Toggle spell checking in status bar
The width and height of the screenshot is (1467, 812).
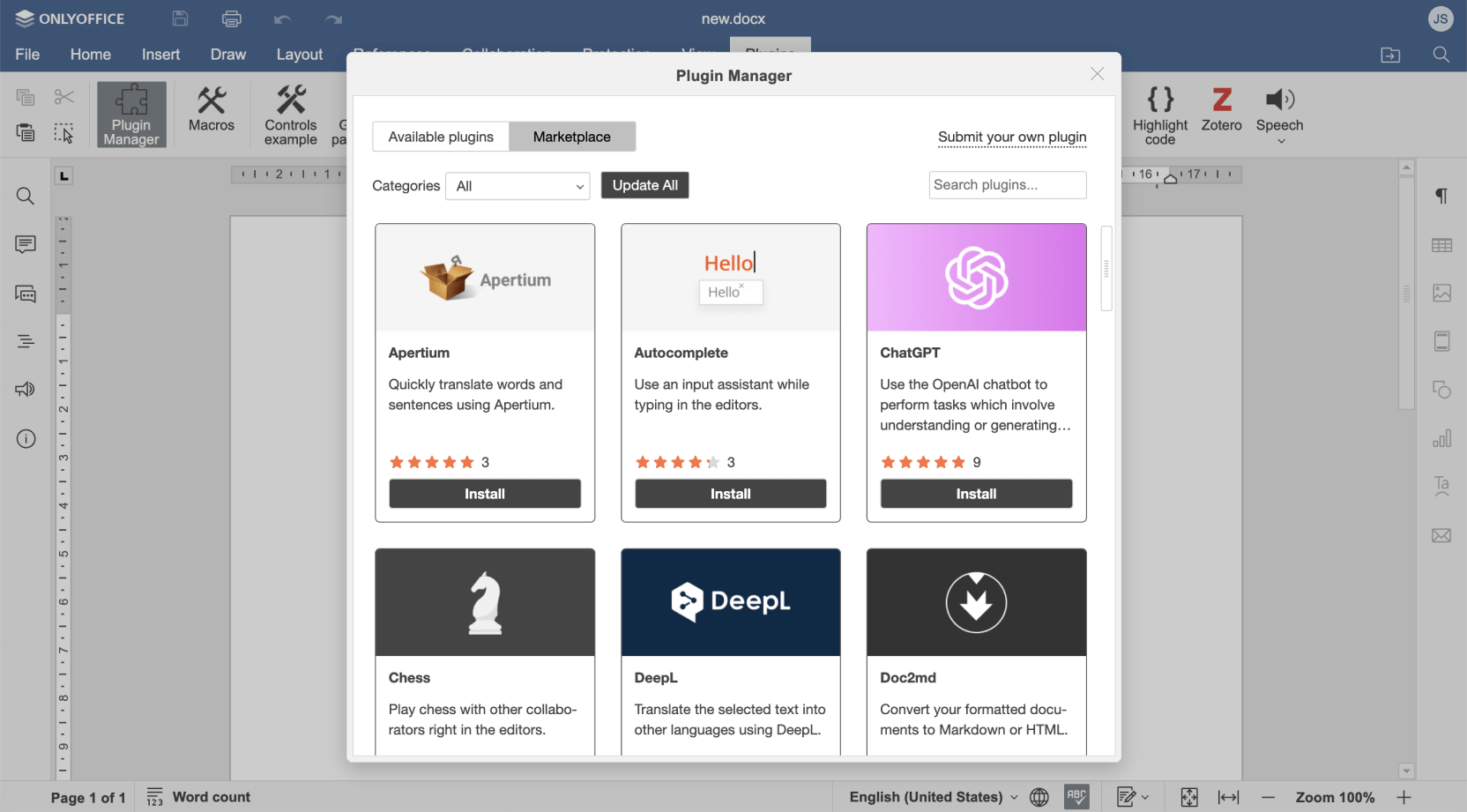[1076, 797]
